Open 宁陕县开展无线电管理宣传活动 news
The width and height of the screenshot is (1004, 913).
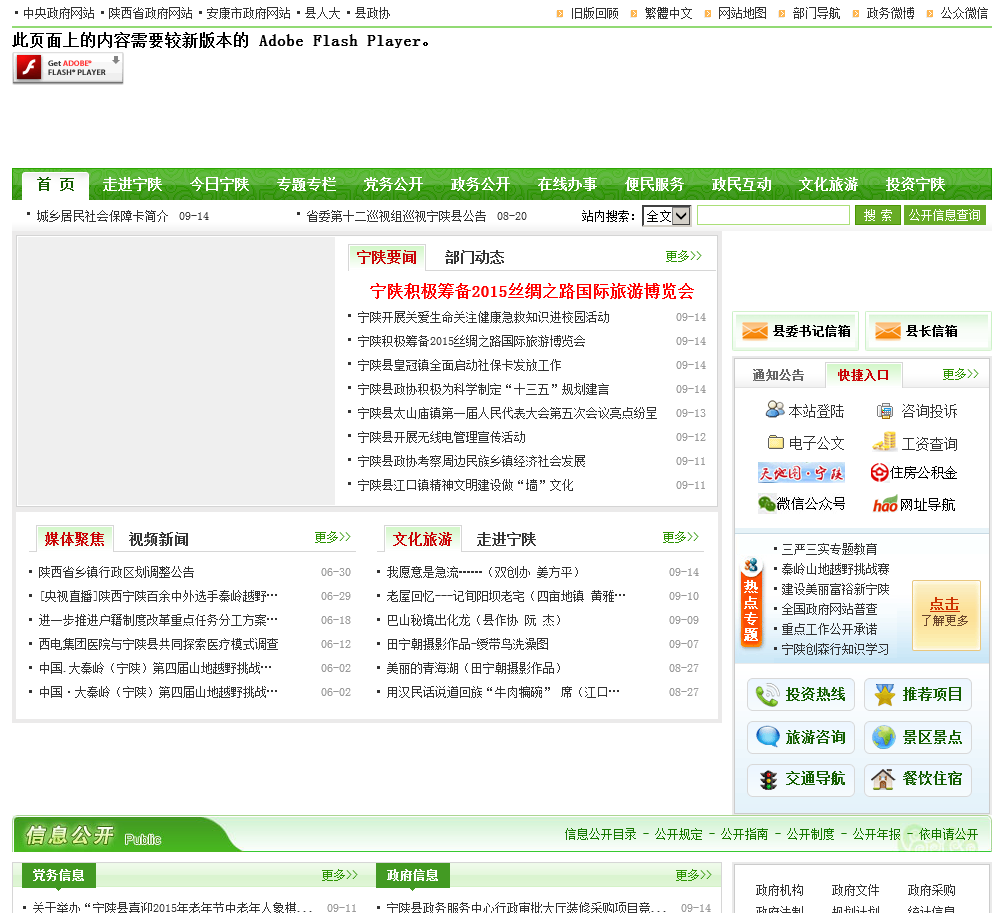(x=441, y=437)
